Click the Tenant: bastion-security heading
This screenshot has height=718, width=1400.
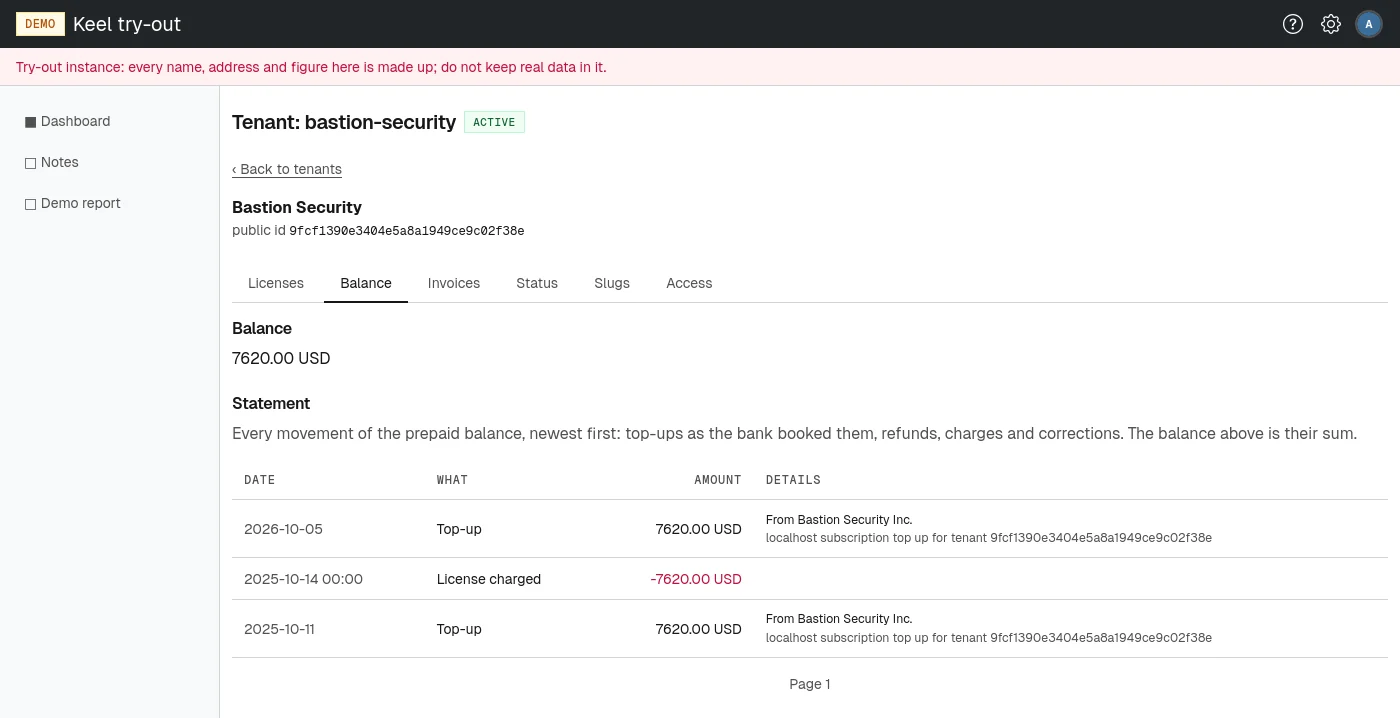click(x=344, y=122)
